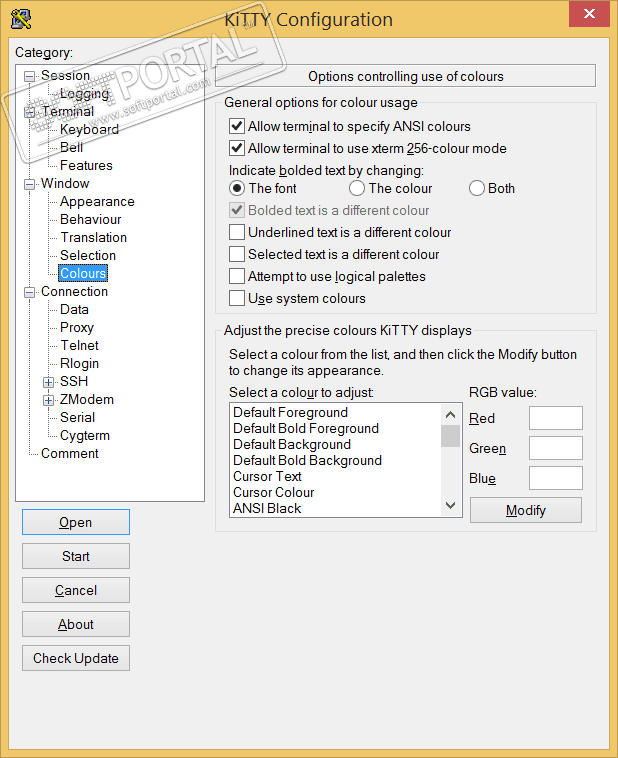
Task: Select the Connection category
Action: pos(74,292)
